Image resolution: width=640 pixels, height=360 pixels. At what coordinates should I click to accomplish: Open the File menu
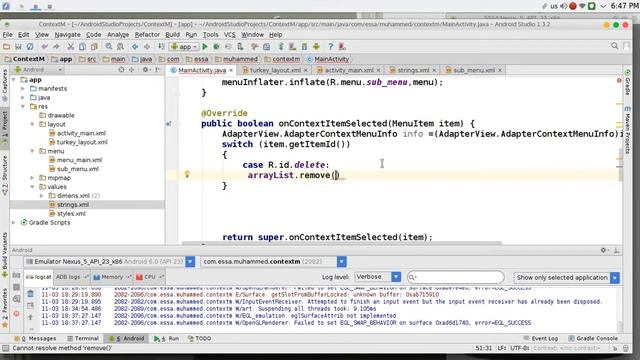pyautogui.click(x=8, y=35)
